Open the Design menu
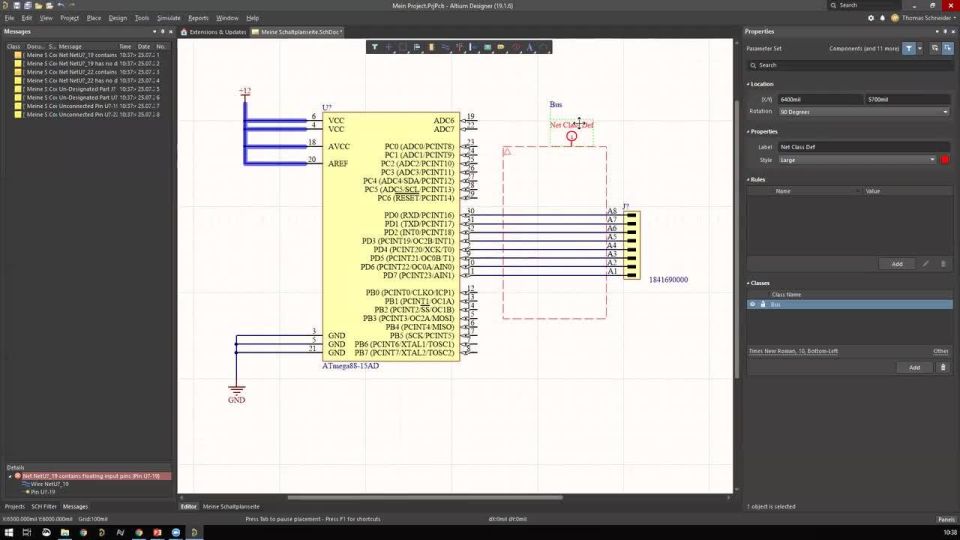The width and height of the screenshot is (960, 540). (x=118, y=18)
